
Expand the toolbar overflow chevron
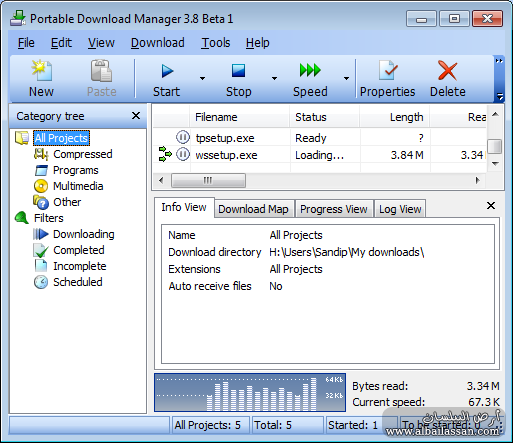point(499,61)
